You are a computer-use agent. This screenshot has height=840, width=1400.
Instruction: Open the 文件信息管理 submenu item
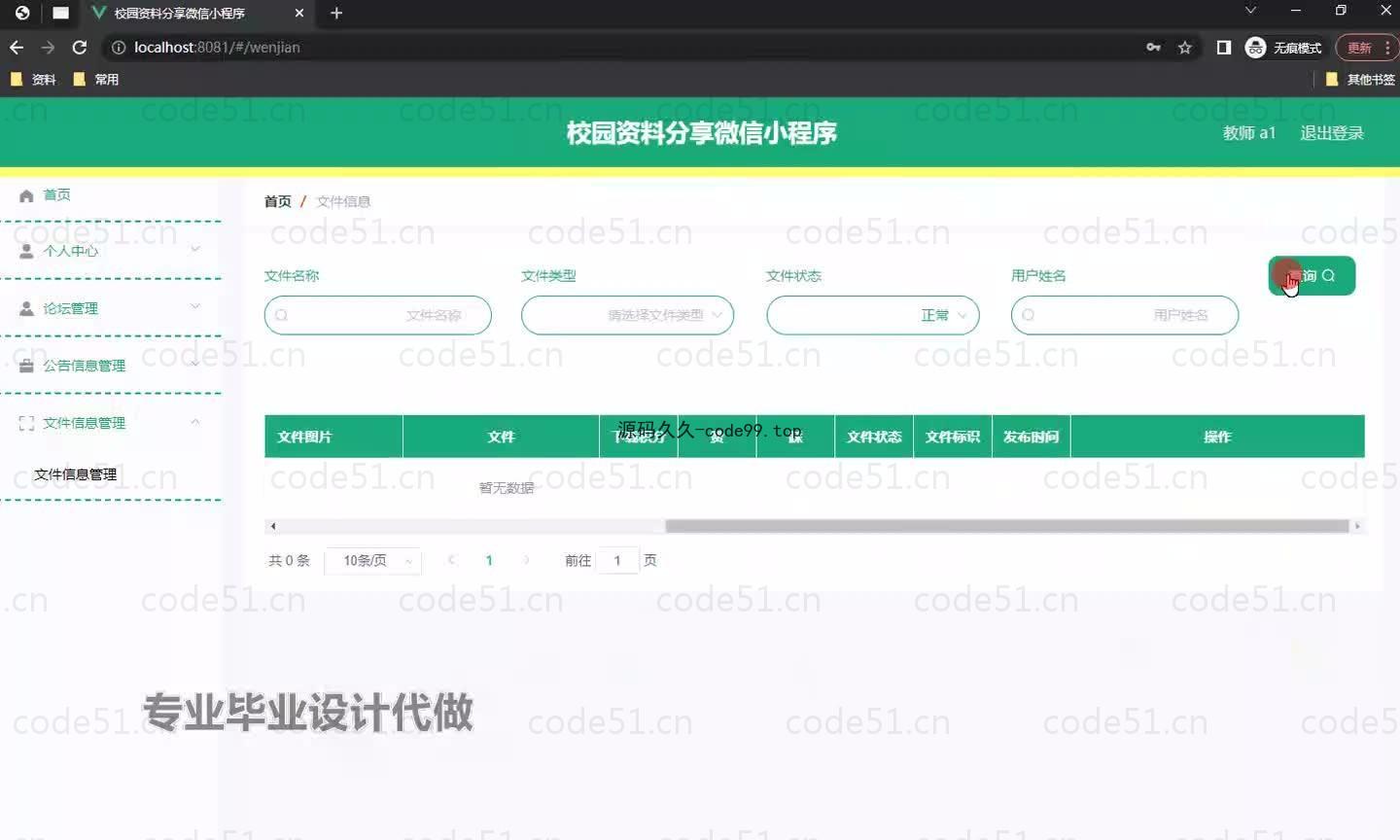(75, 474)
